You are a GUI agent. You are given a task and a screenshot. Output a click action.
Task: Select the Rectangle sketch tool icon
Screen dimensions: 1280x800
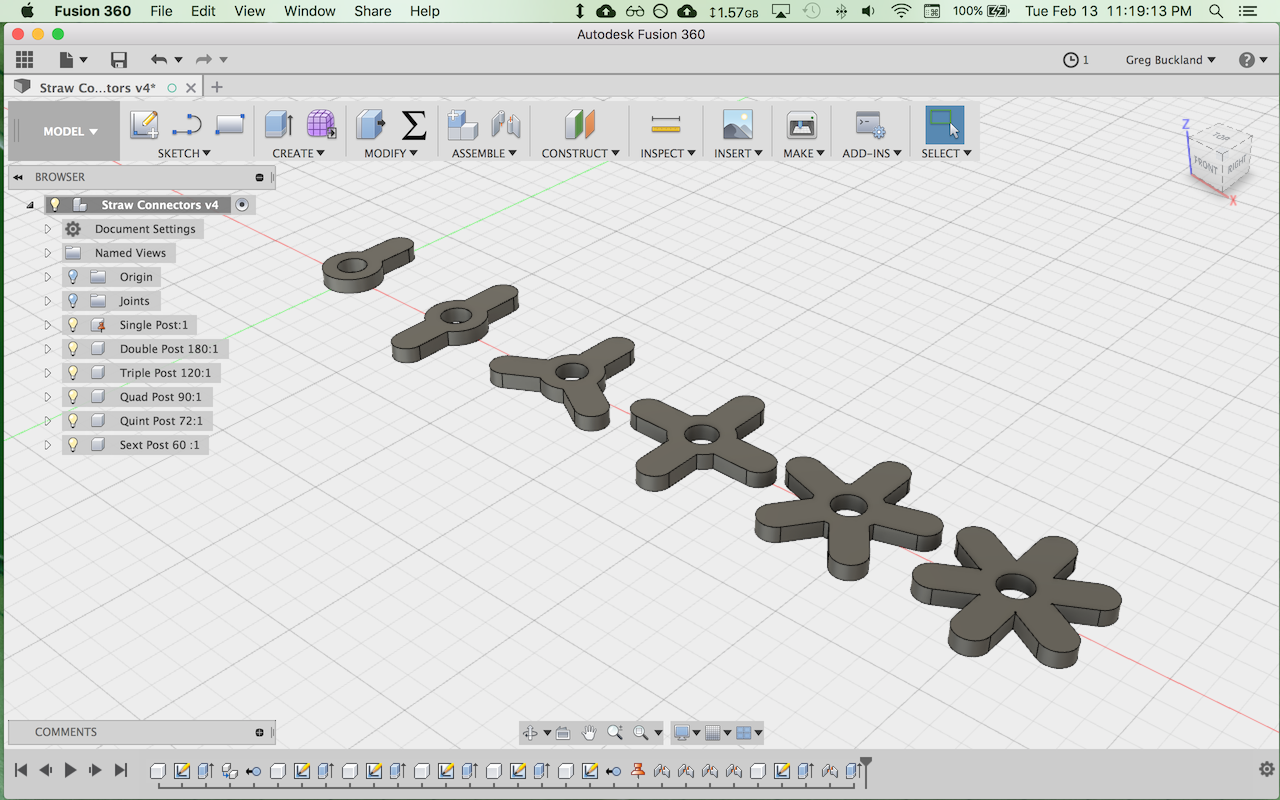pyautogui.click(x=230, y=125)
